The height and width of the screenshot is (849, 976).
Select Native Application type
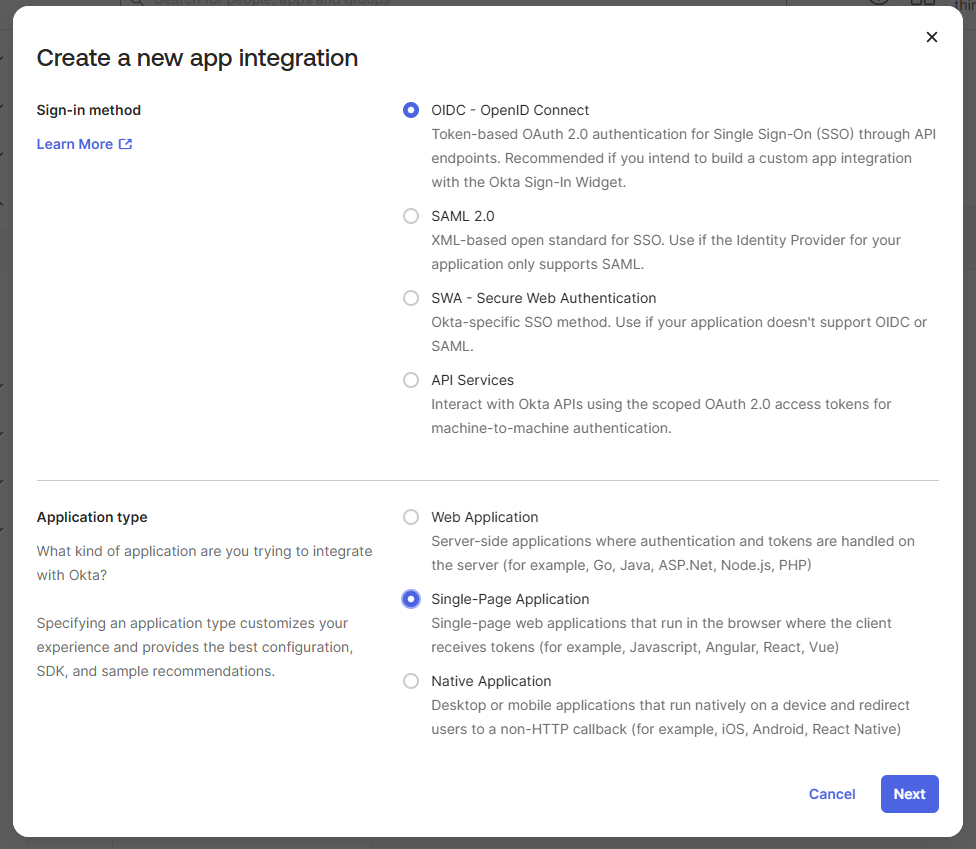point(411,682)
